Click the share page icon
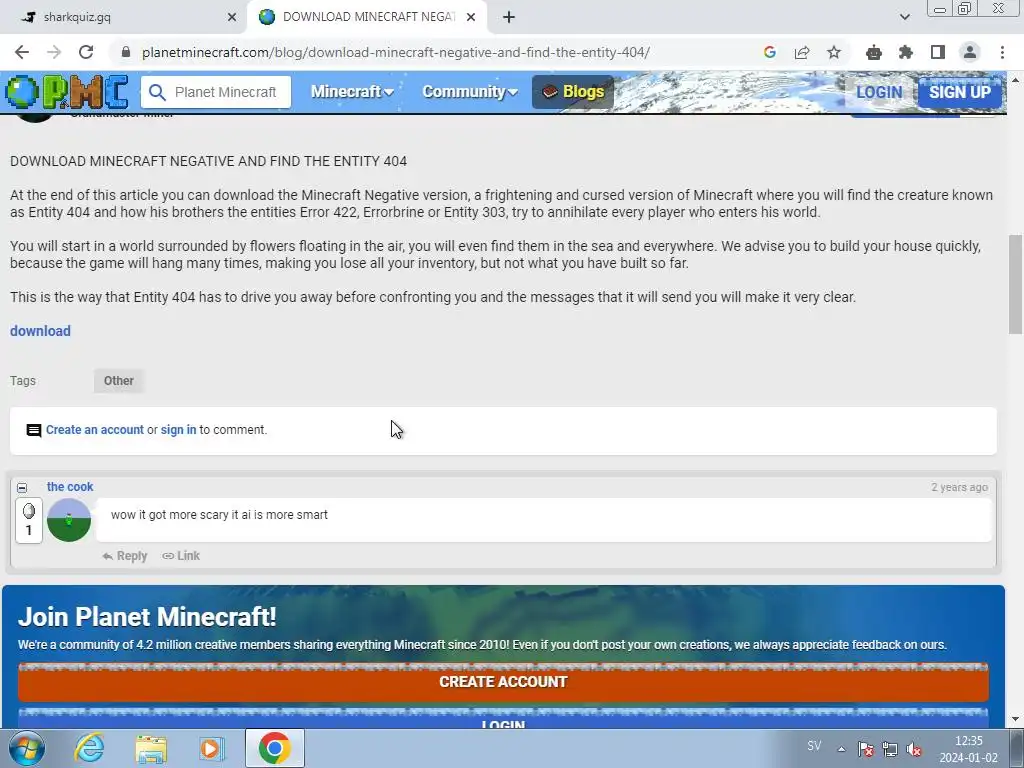This screenshot has height=768, width=1024. (x=802, y=52)
